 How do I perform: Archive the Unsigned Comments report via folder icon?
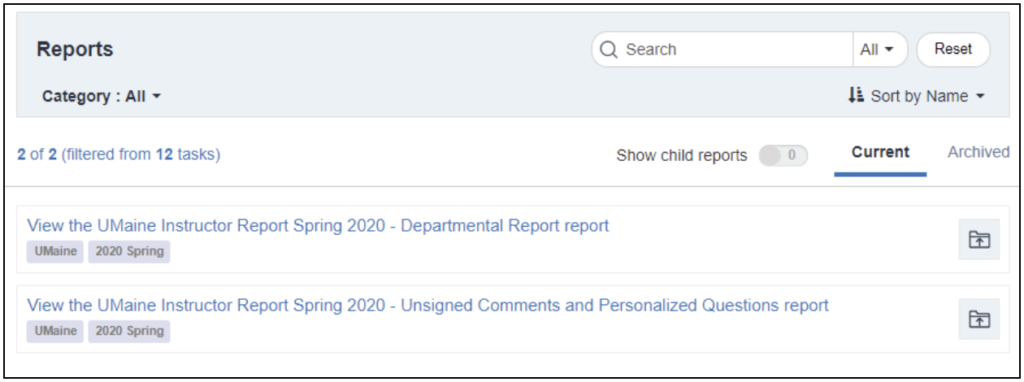(x=979, y=319)
